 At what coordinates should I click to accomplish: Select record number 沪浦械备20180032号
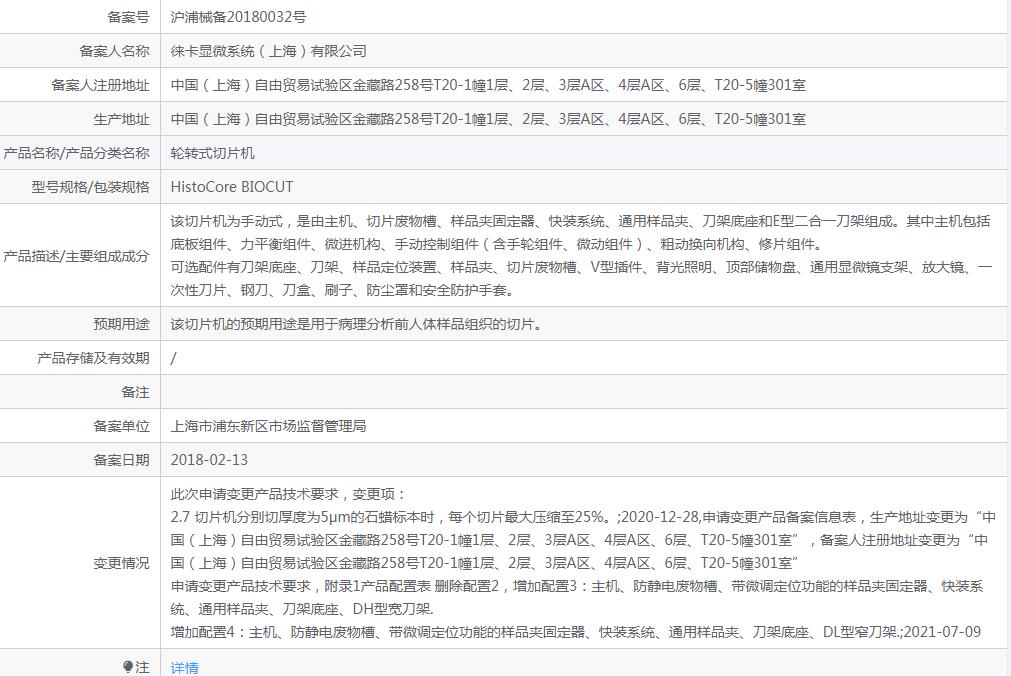[238, 17]
